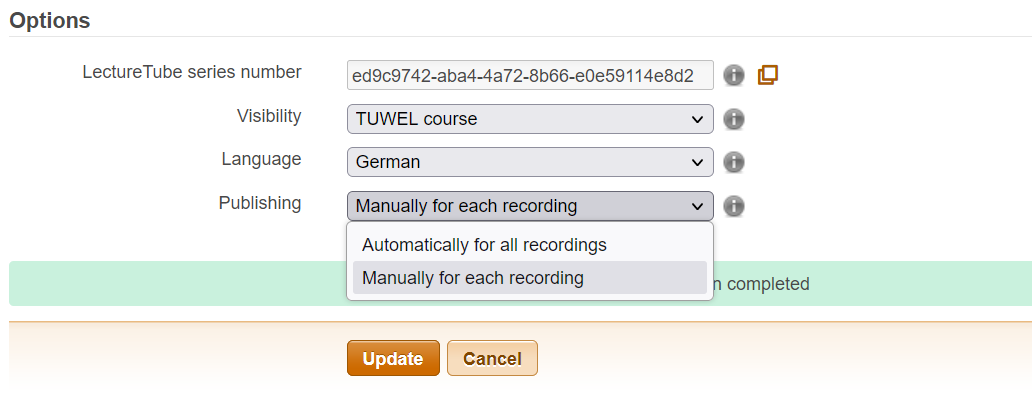Screen dimensions: 1032x397
Task: Expand the Language dropdown set to German
Action: tap(530, 162)
